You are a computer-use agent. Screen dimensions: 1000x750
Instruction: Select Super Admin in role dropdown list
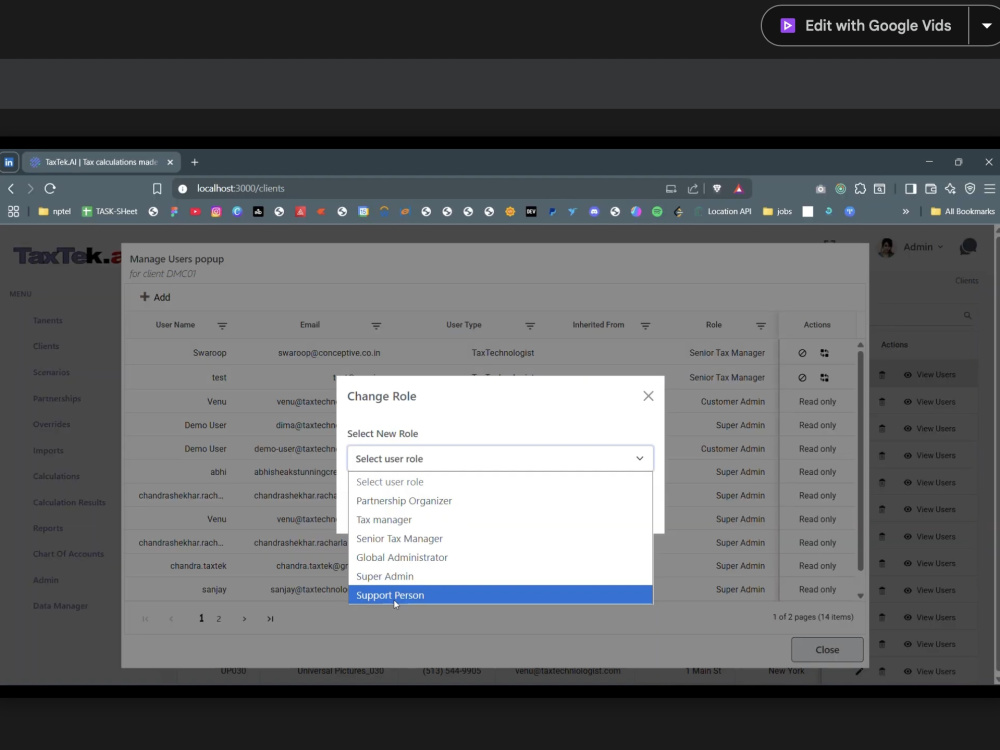pyautogui.click(x=500, y=576)
